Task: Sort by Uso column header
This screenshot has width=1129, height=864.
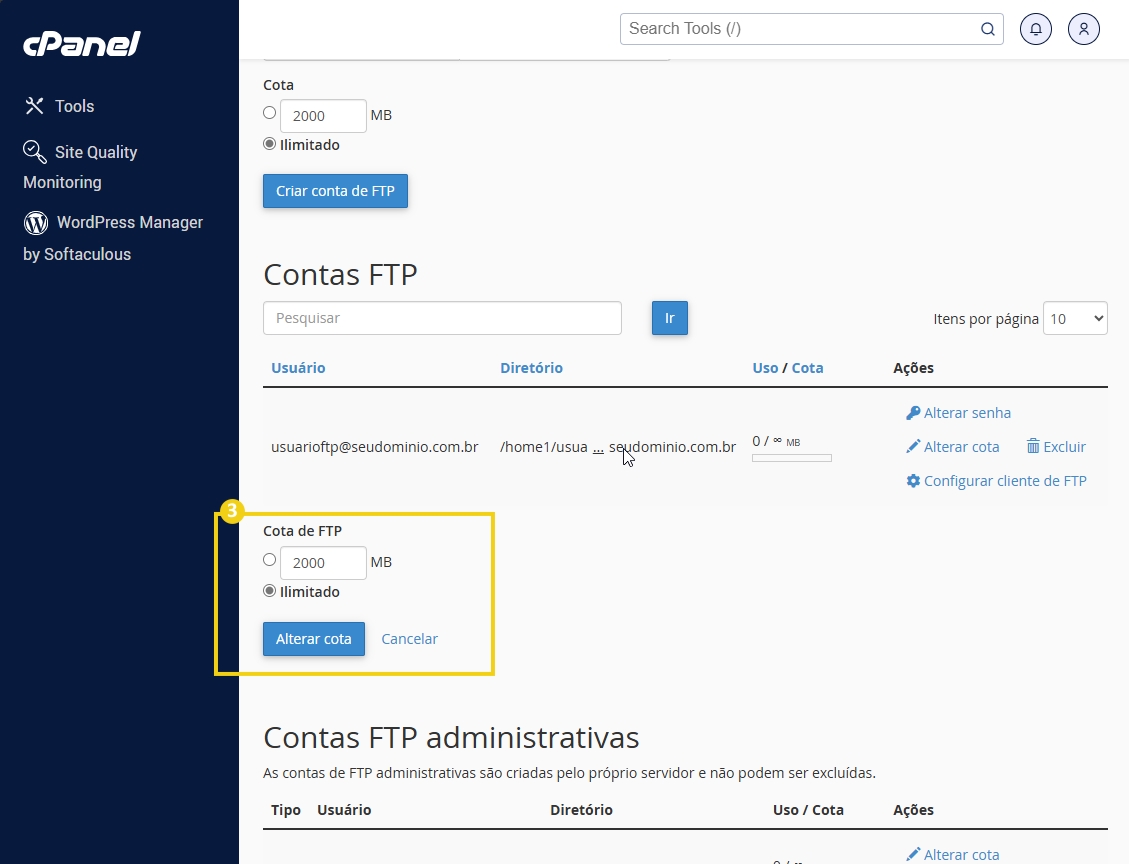Action: point(765,368)
